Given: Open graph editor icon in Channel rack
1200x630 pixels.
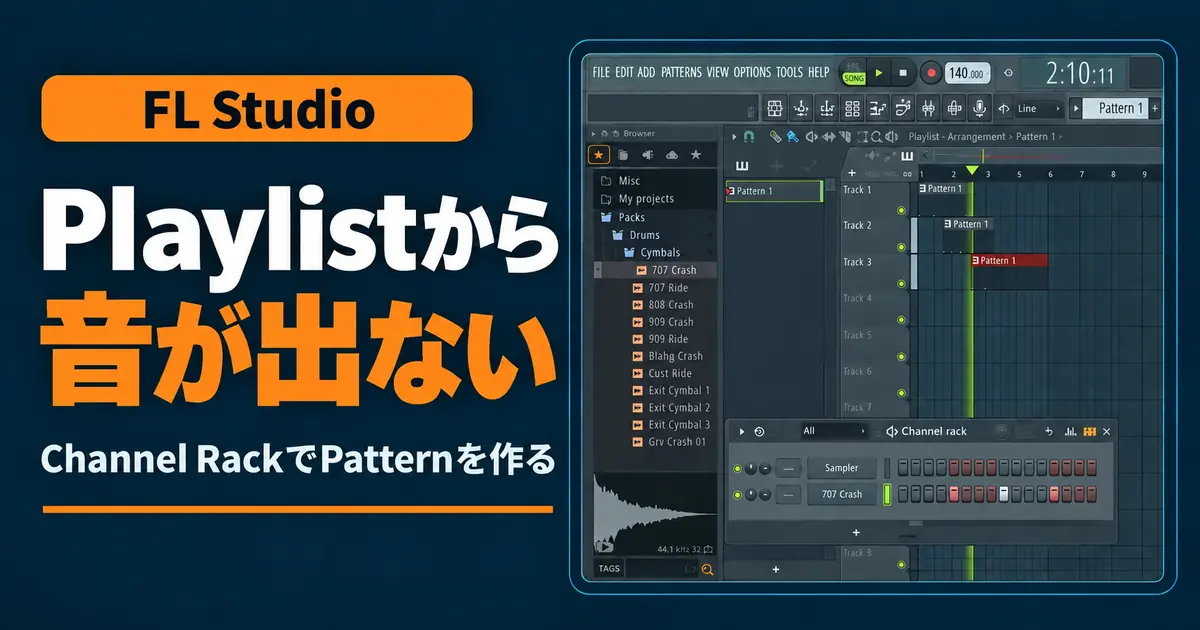Looking at the screenshot, I should click(1070, 432).
